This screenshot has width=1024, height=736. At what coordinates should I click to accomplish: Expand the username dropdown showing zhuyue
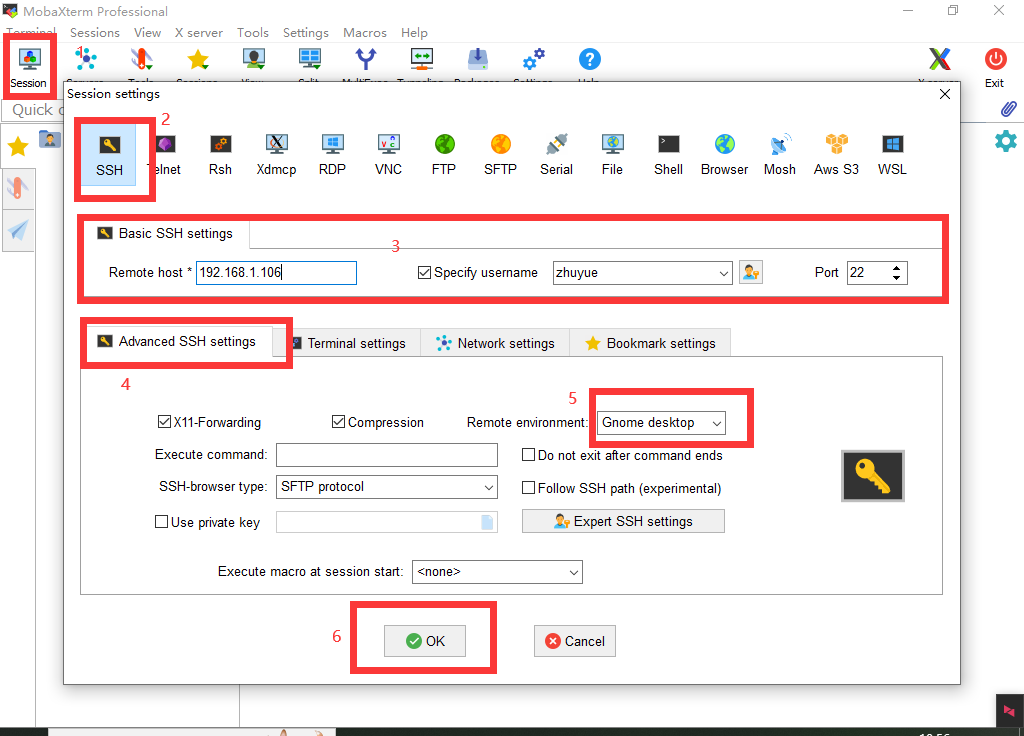724,273
